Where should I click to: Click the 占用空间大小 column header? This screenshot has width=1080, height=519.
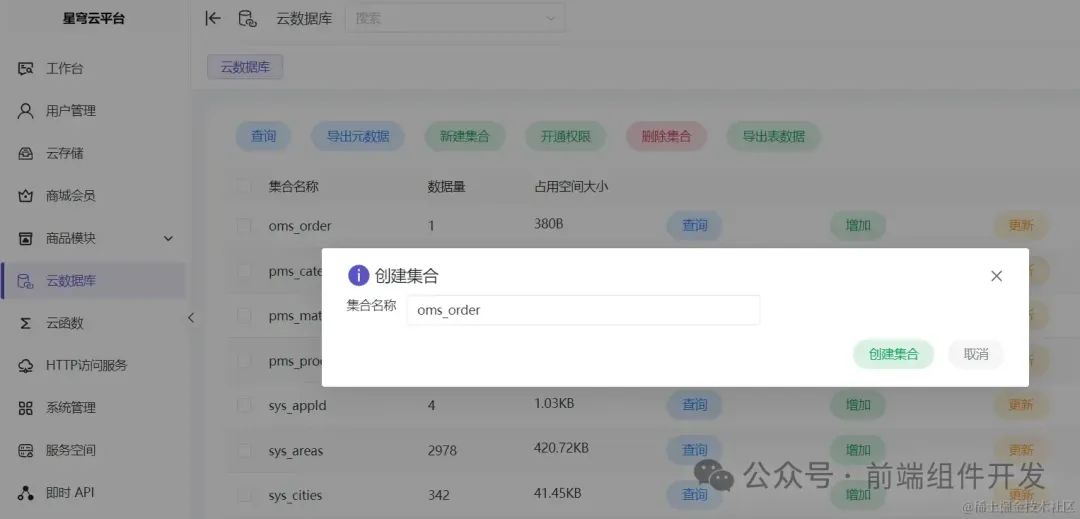(571, 186)
